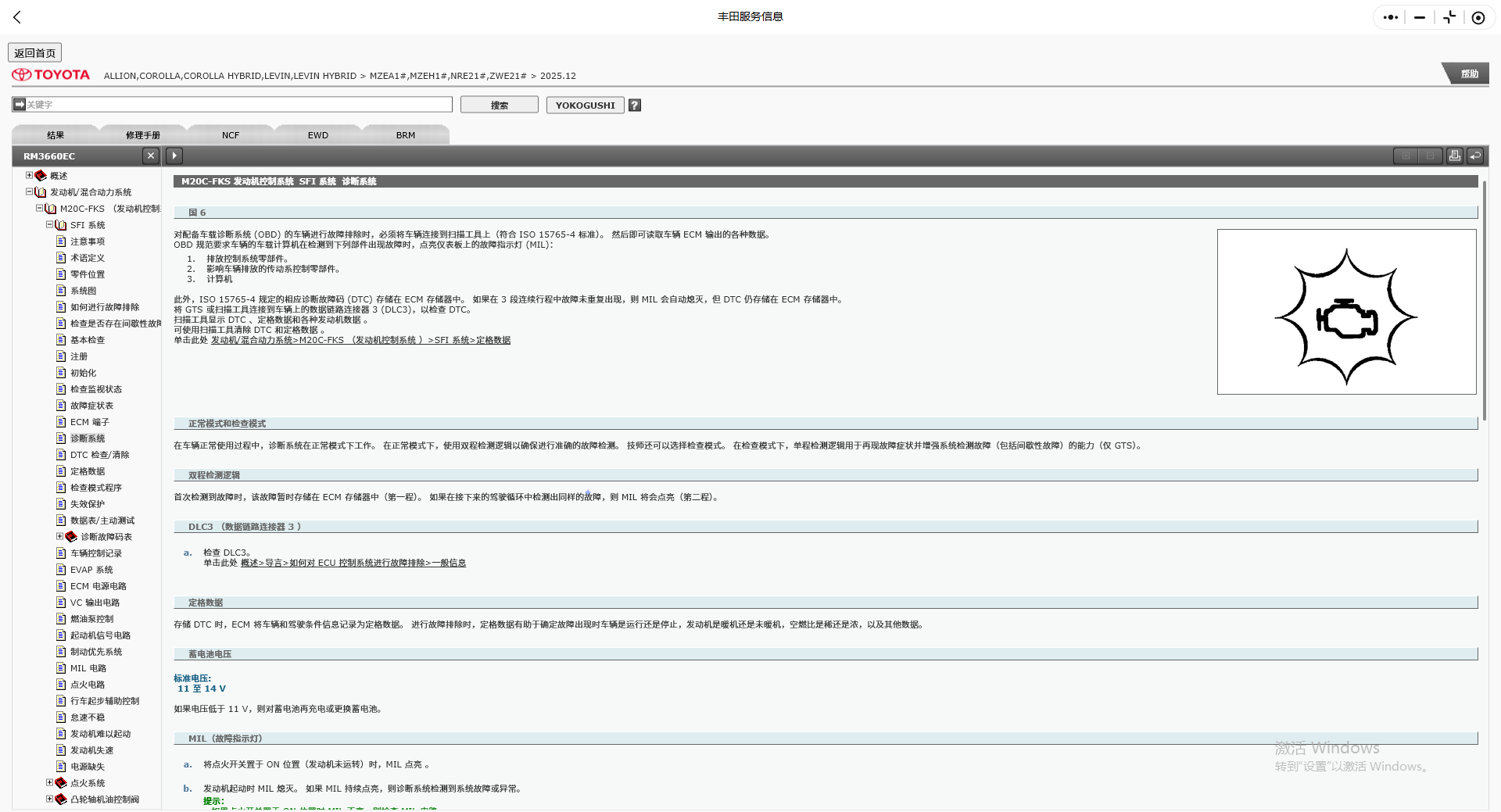Screen dimensions: 1501x812
Task: Collapse the M20C-FKS tree node
Action: coord(39,208)
